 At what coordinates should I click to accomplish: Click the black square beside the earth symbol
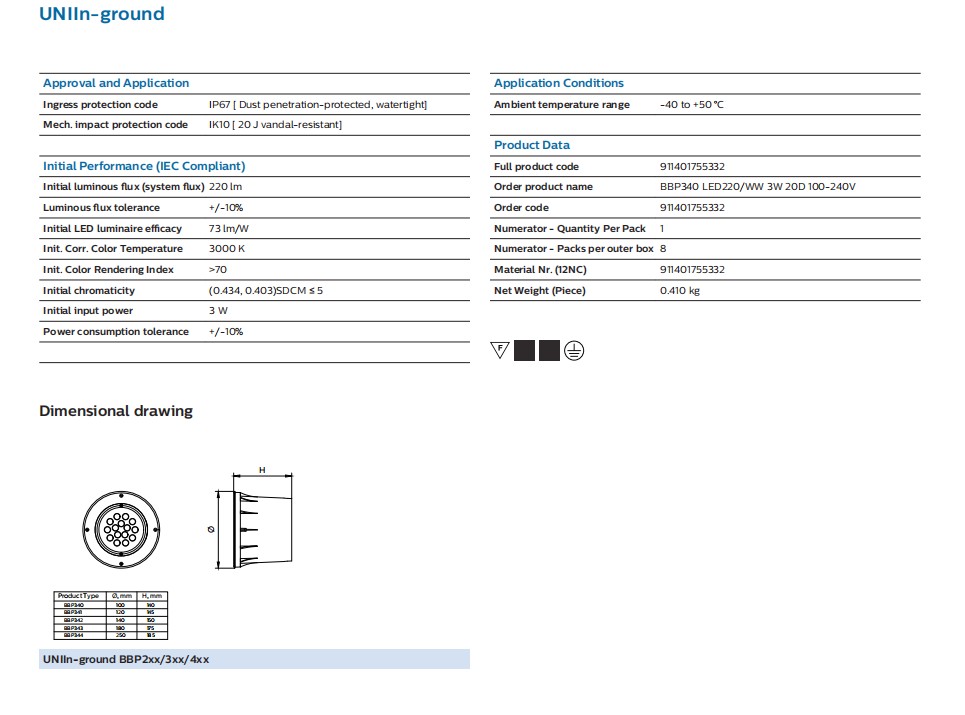(549, 351)
